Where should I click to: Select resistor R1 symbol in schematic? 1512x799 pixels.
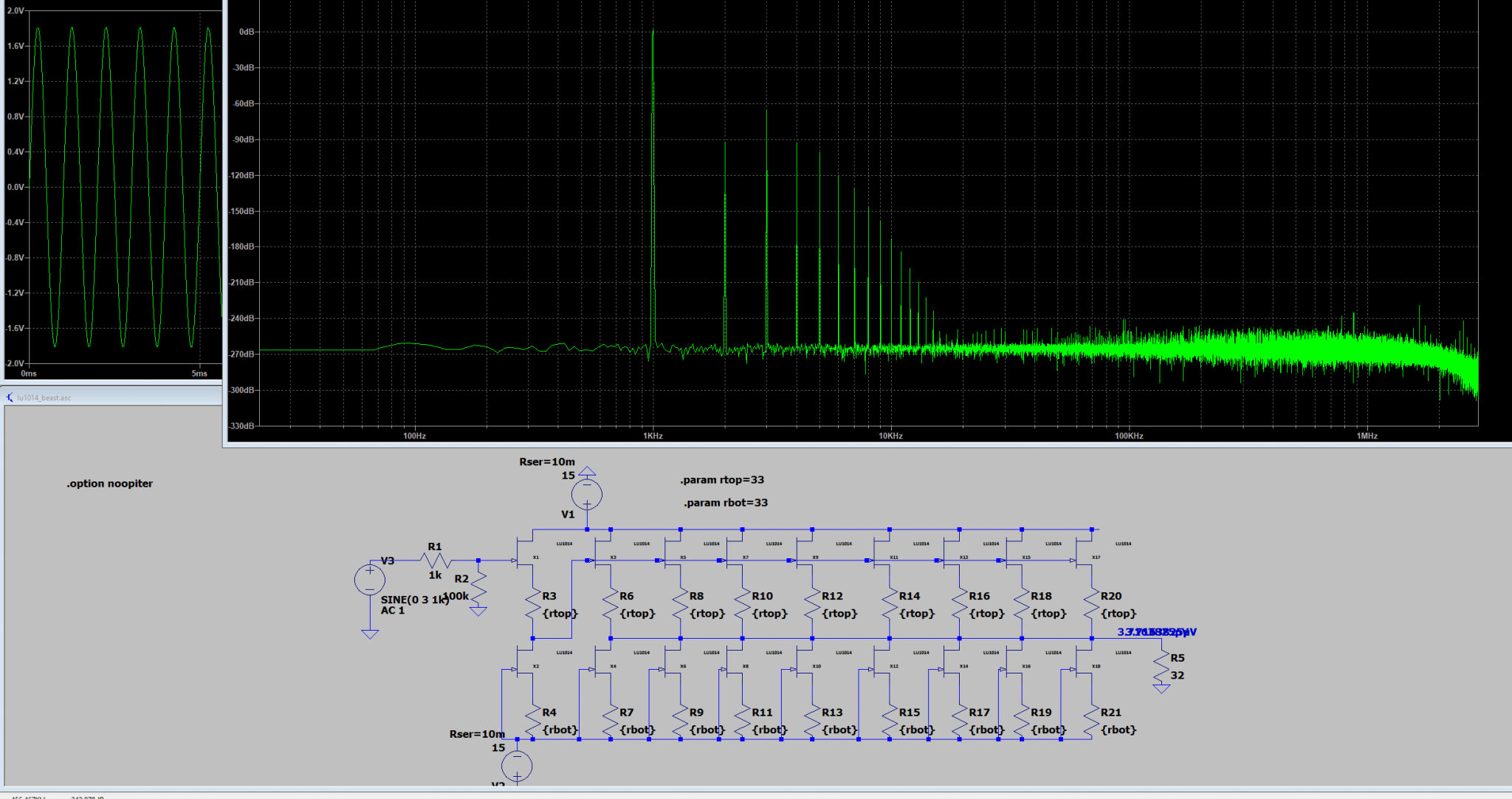[x=436, y=560]
